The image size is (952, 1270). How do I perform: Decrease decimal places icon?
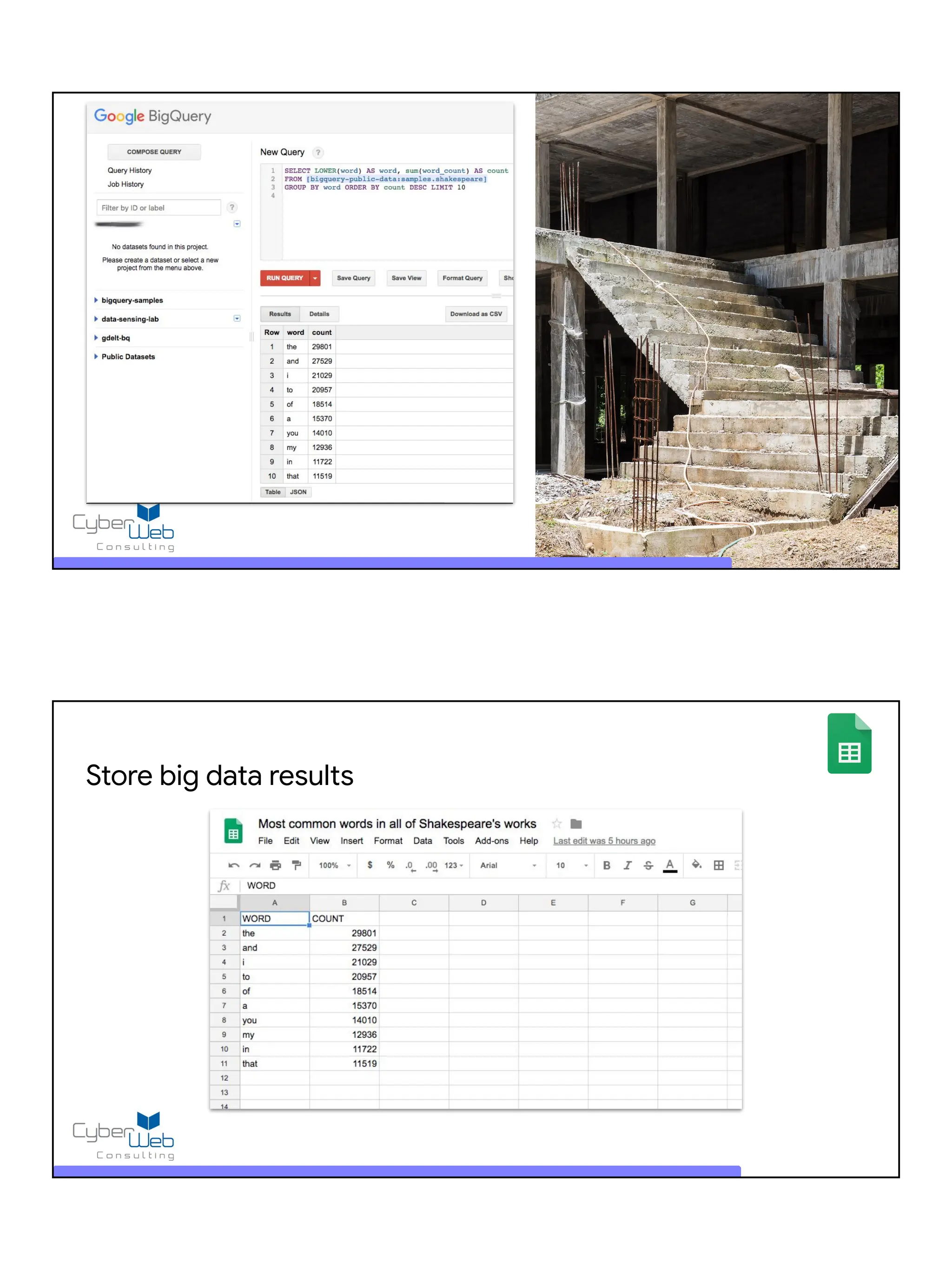coord(410,865)
